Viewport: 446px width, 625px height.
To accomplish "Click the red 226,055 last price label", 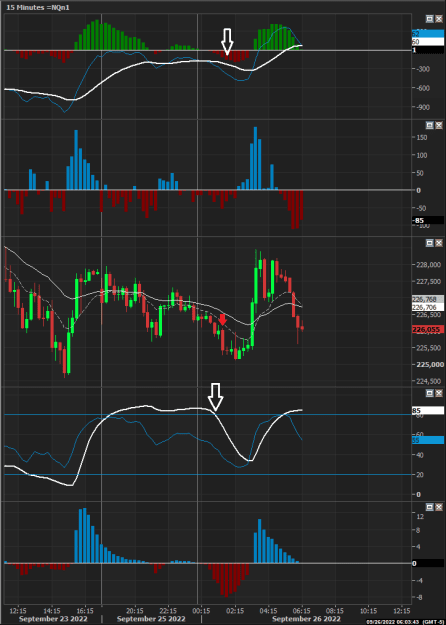I will click(x=428, y=330).
